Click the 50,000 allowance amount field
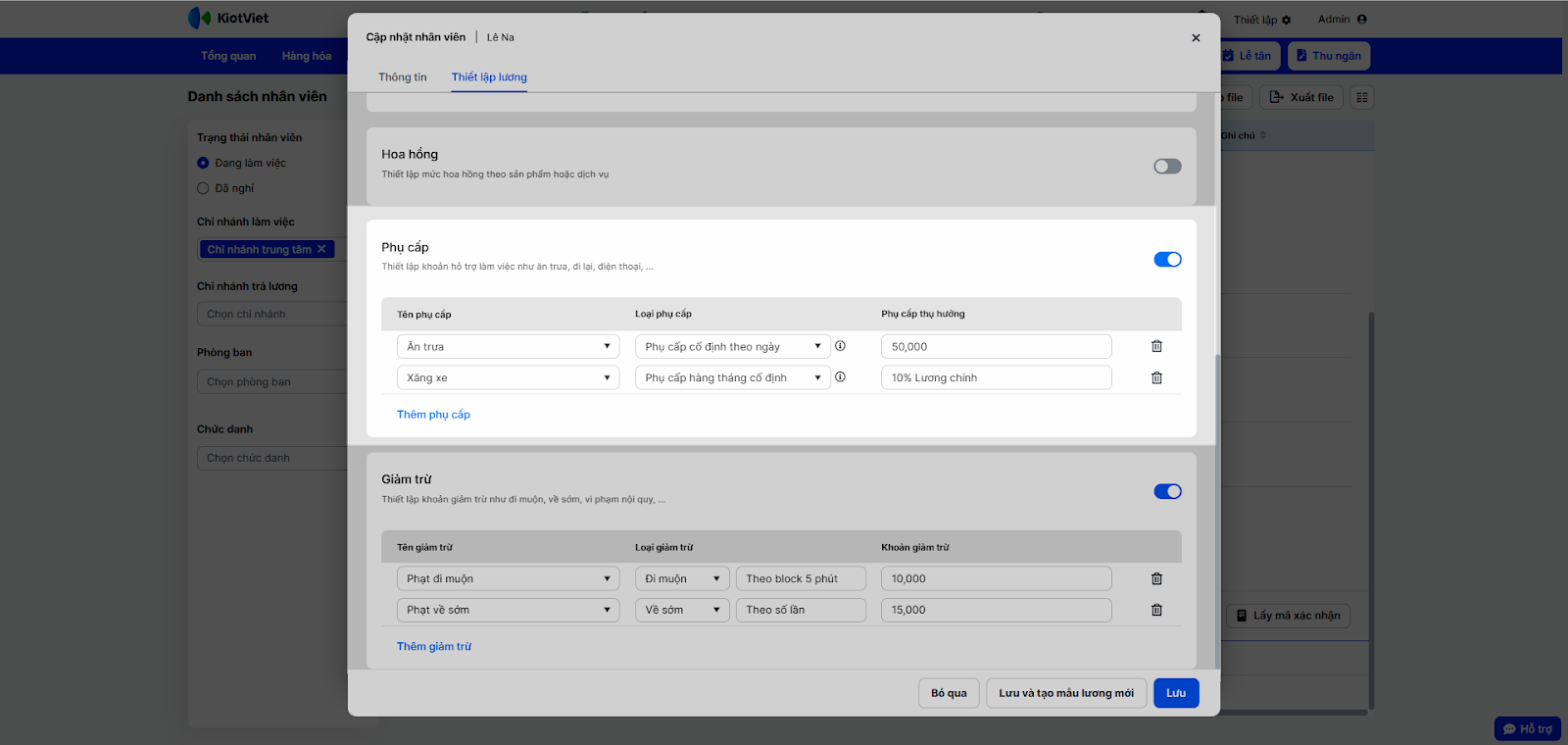This screenshot has height=745, width=1568. (x=996, y=347)
